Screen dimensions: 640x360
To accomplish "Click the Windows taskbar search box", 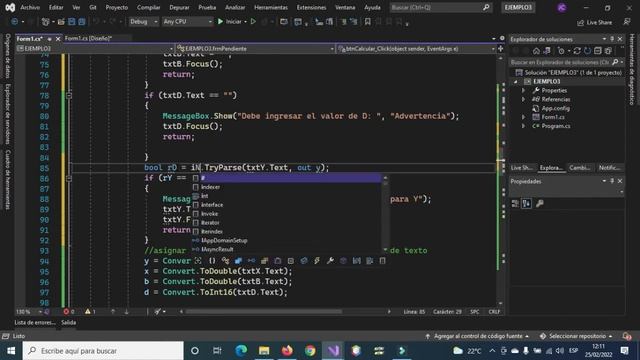I will 103,351.
